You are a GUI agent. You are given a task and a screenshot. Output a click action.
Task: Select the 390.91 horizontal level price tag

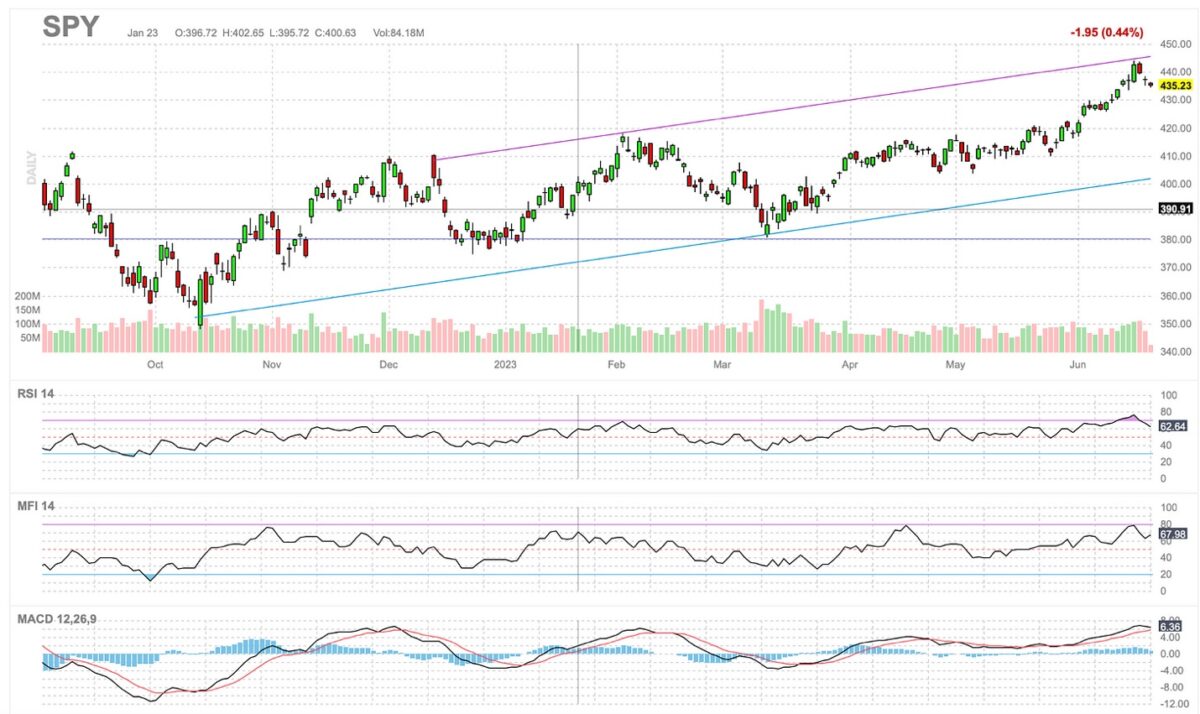1176,210
